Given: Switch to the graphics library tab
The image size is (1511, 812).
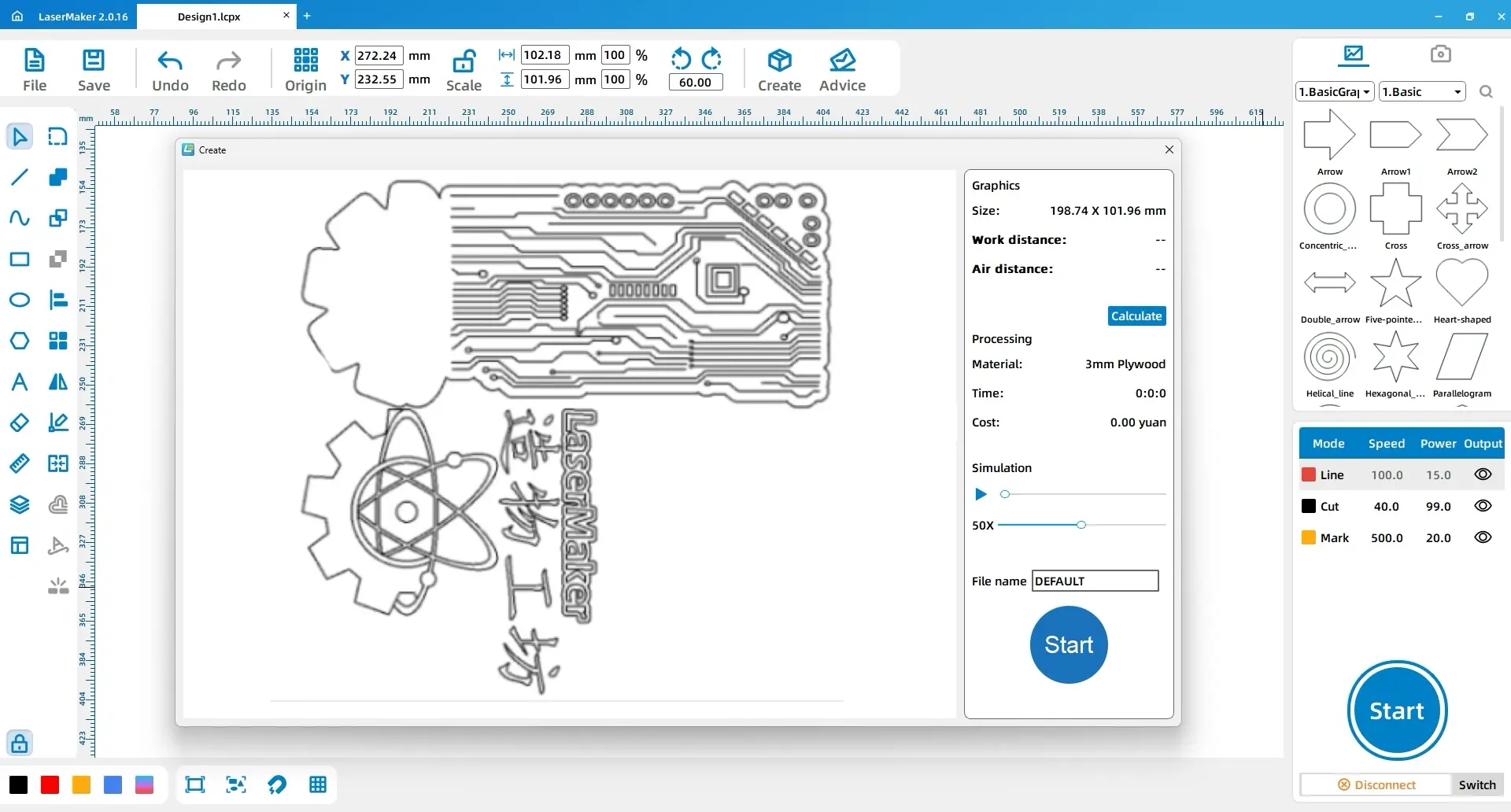Looking at the screenshot, I should pos(1354,54).
